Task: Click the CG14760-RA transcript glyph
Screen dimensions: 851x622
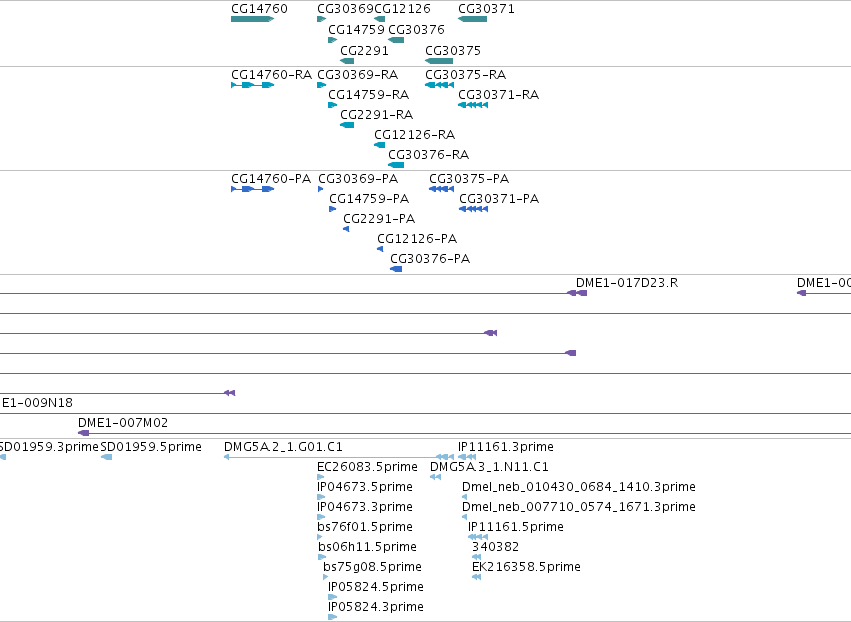Action: [252, 85]
